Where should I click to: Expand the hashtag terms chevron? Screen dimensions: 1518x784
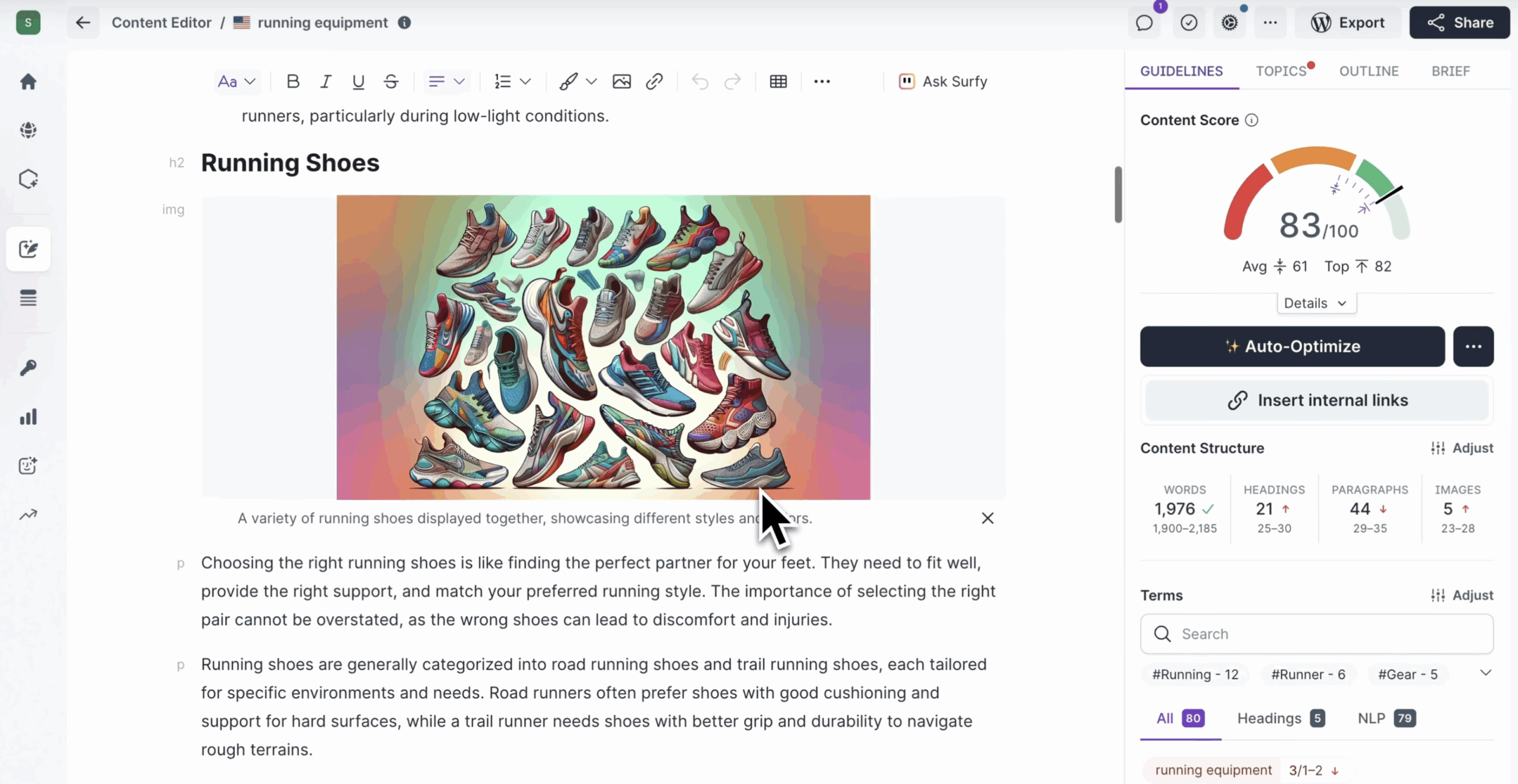(x=1485, y=673)
